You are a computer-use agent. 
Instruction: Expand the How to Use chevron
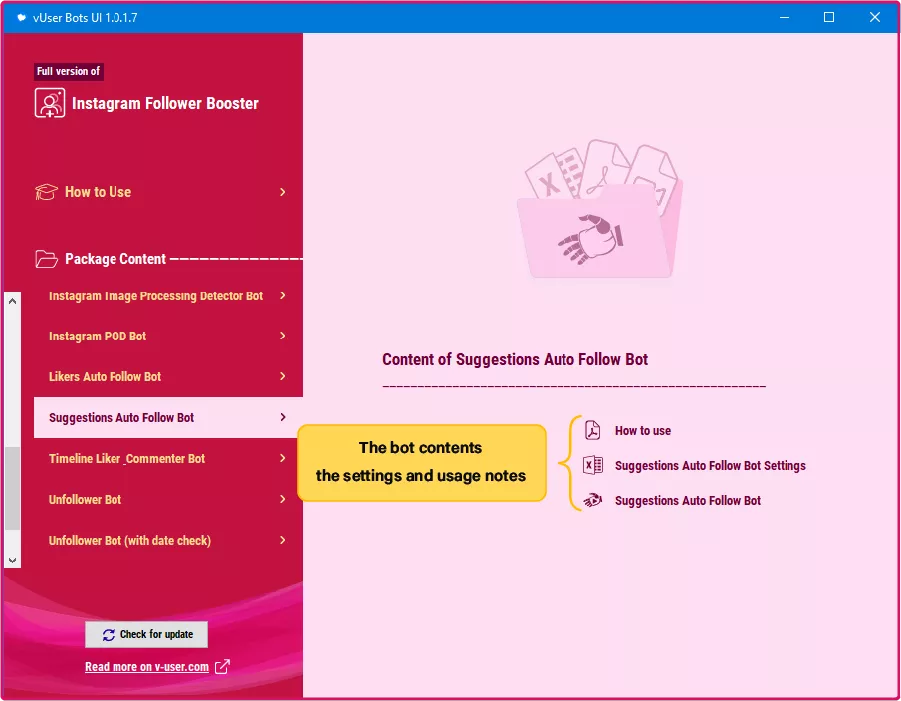[x=282, y=192]
